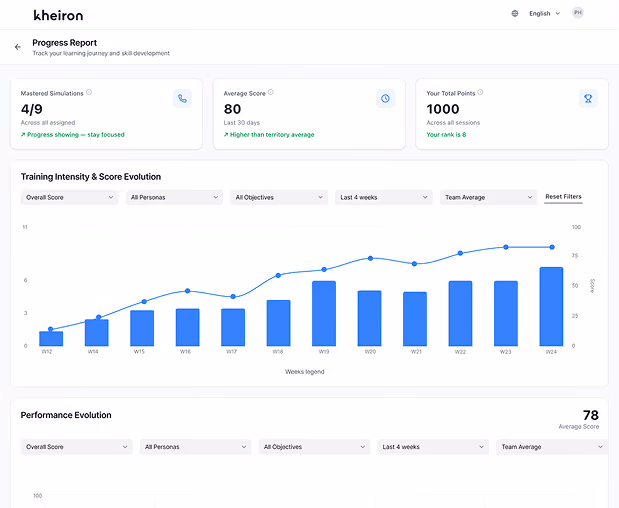Open the English language dropdown
Viewport: 619px width, 508px height.
point(544,13)
